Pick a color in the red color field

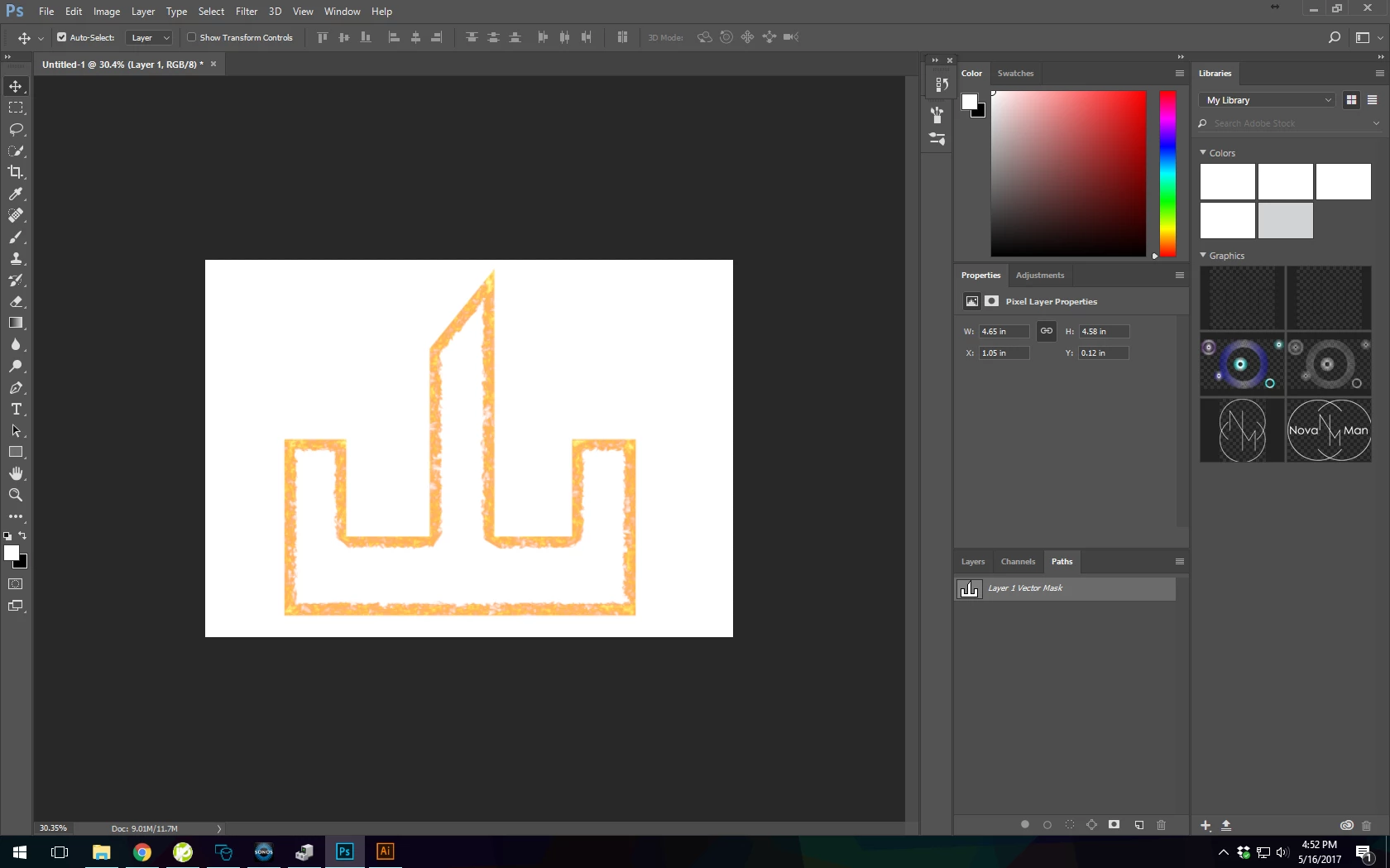tap(1068, 174)
